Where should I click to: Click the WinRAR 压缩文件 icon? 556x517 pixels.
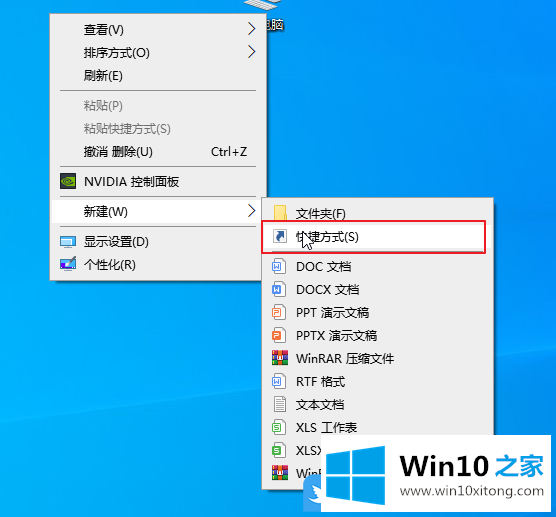(280, 358)
